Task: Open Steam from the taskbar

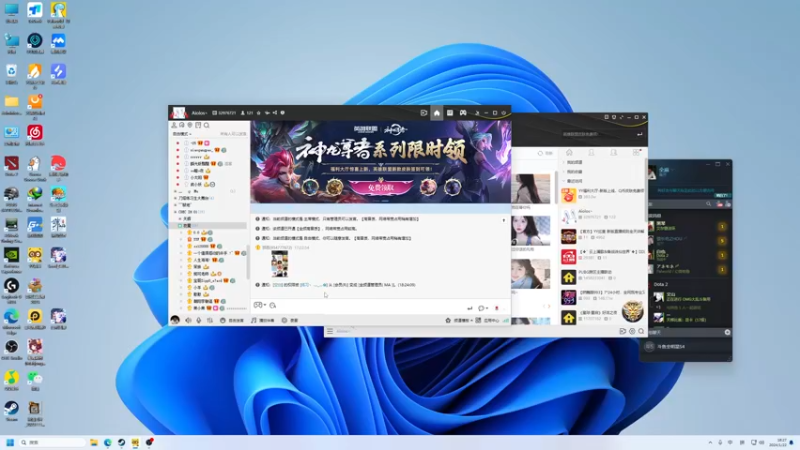Action: (x=121, y=442)
